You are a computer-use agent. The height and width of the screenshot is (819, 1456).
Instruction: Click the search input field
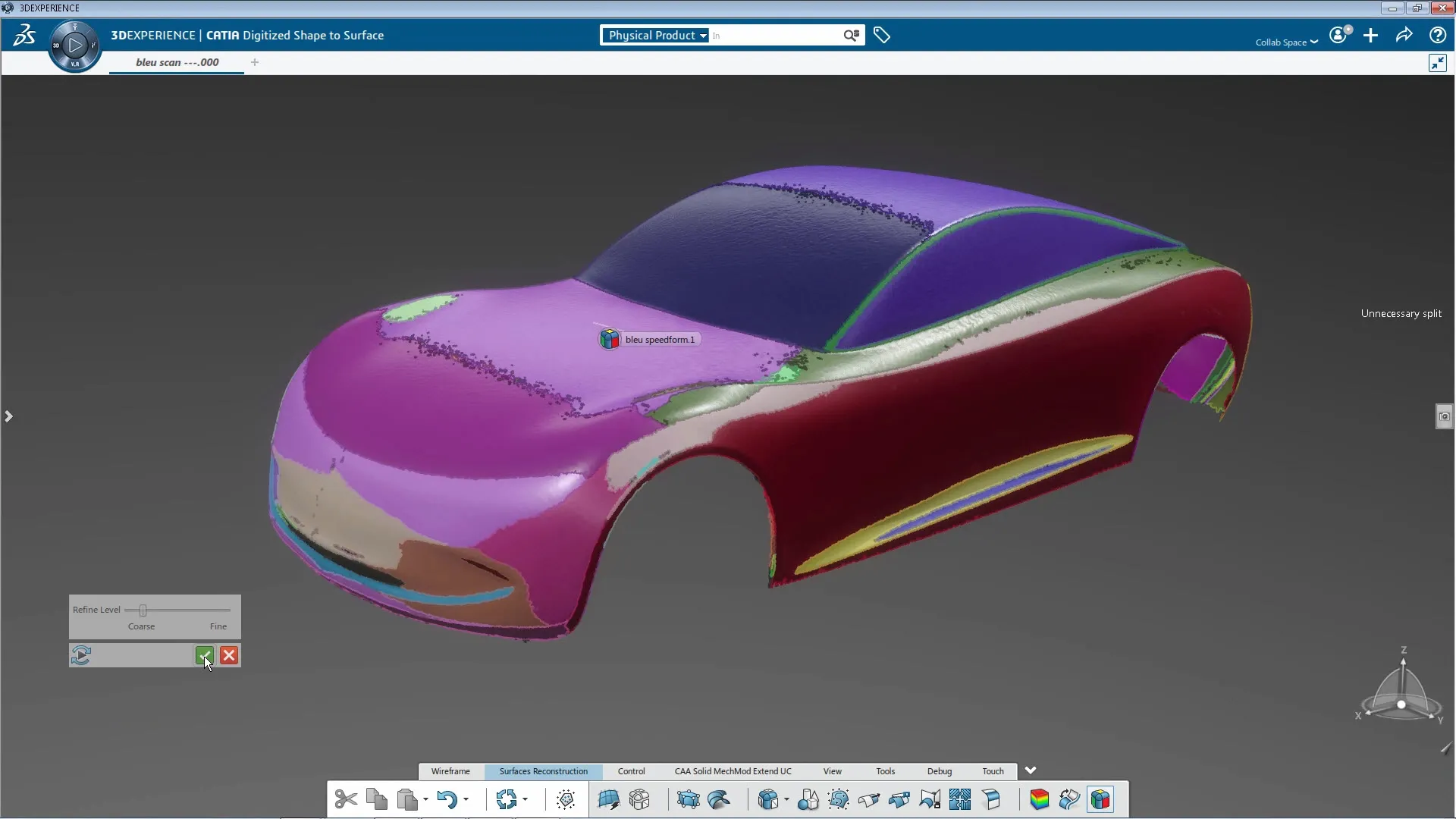pos(773,35)
